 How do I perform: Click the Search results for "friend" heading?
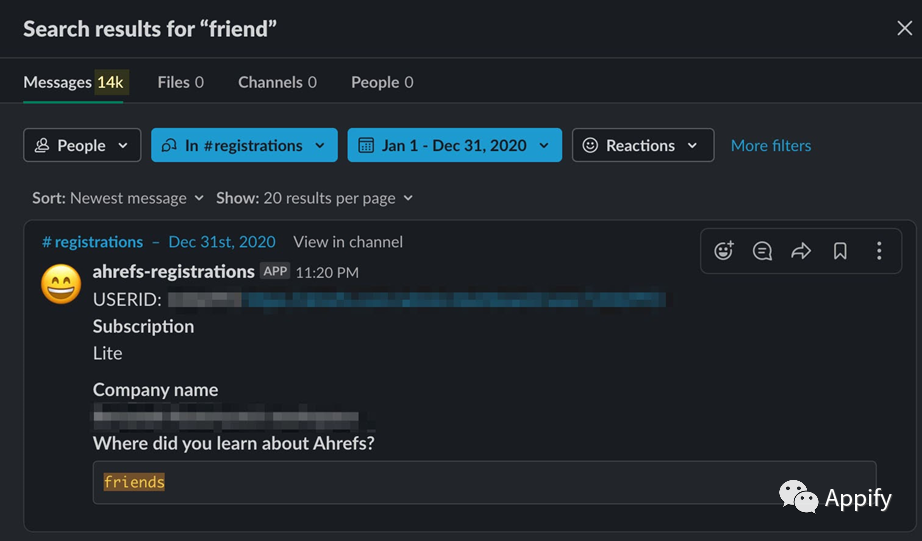pyautogui.click(x=150, y=28)
